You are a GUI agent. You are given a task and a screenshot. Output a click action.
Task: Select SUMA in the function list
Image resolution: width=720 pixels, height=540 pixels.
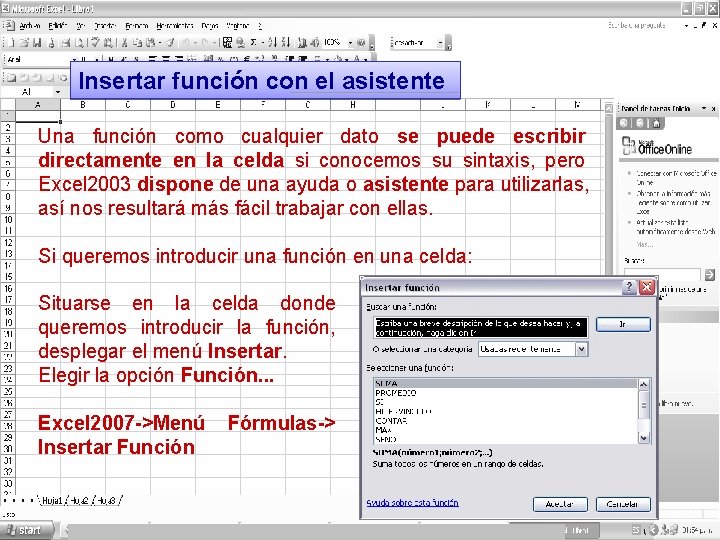505,383
